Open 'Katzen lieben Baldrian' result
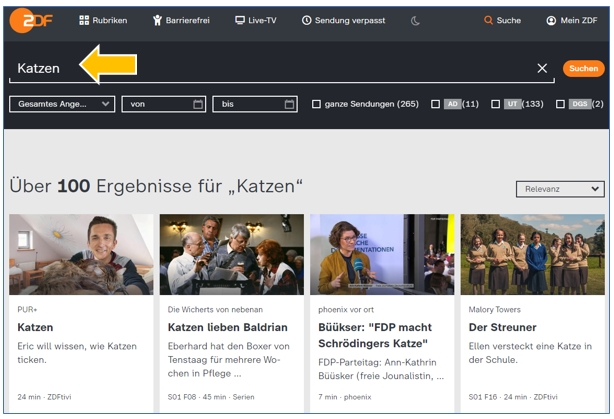 pyautogui.click(x=227, y=327)
